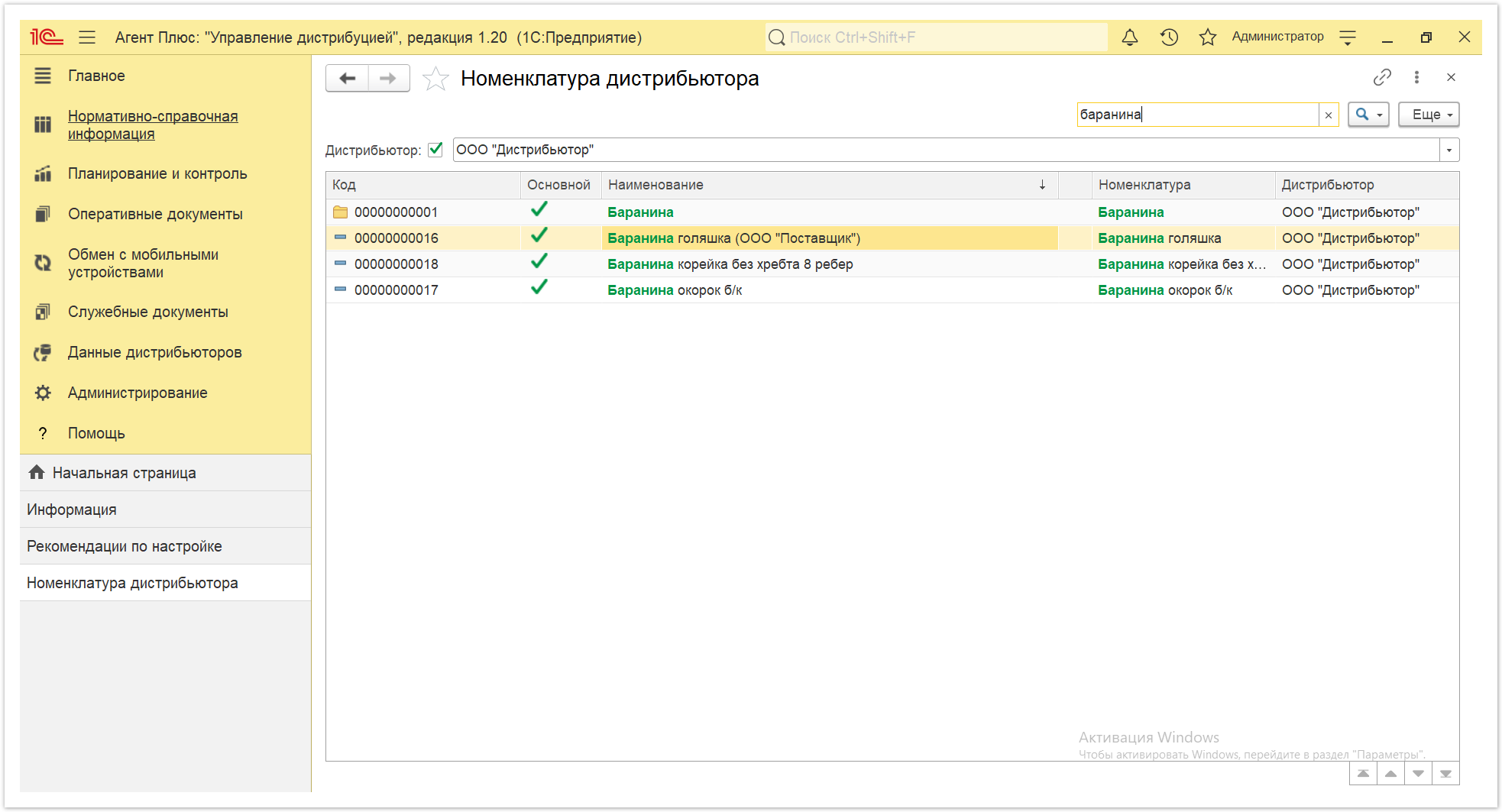The width and height of the screenshot is (1502, 812).
Task: Open favorites star in title bar
Action: pyautogui.click(x=1207, y=37)
